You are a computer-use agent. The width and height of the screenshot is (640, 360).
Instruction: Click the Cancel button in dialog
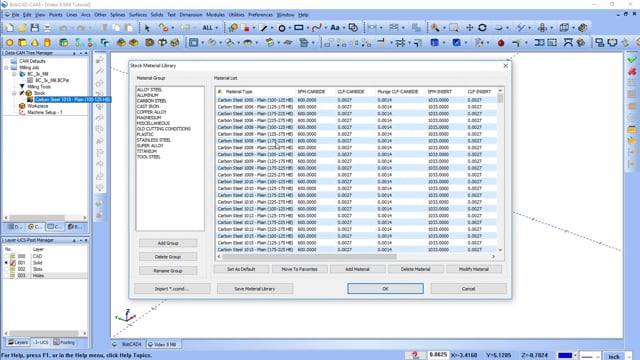point(468,289)
